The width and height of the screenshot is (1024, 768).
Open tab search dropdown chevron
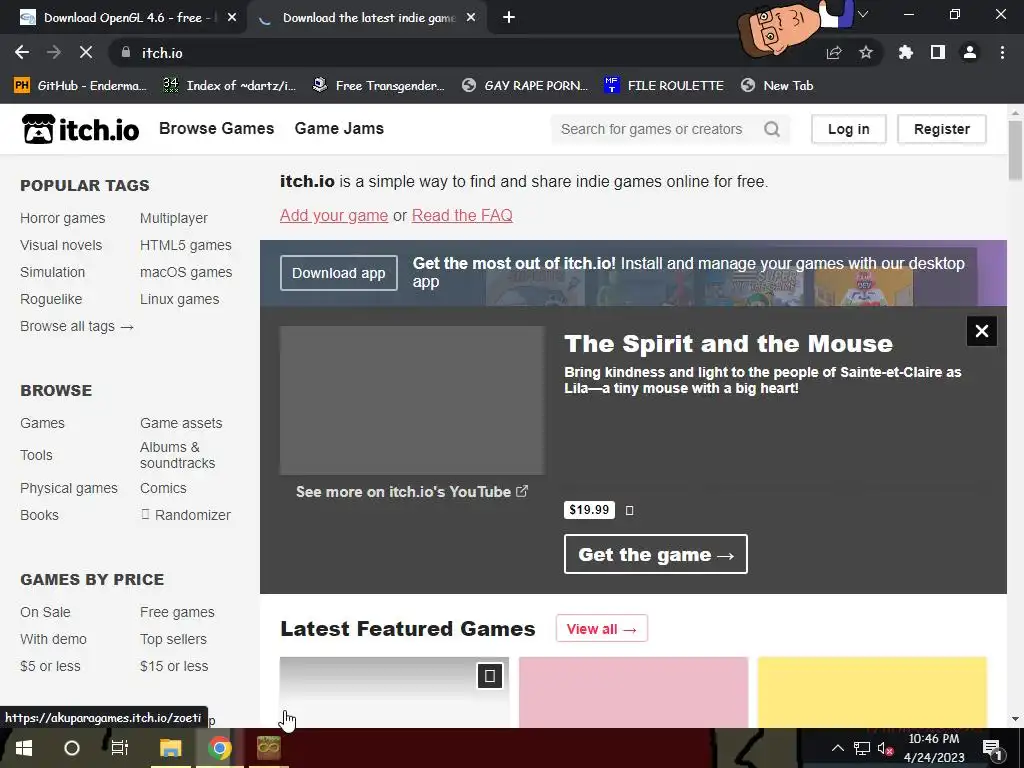click(863, 14)
